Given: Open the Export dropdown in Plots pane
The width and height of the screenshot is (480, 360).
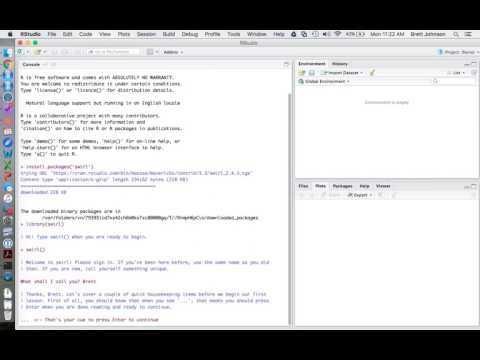Looking at the screenshot, I should (360, 195).
